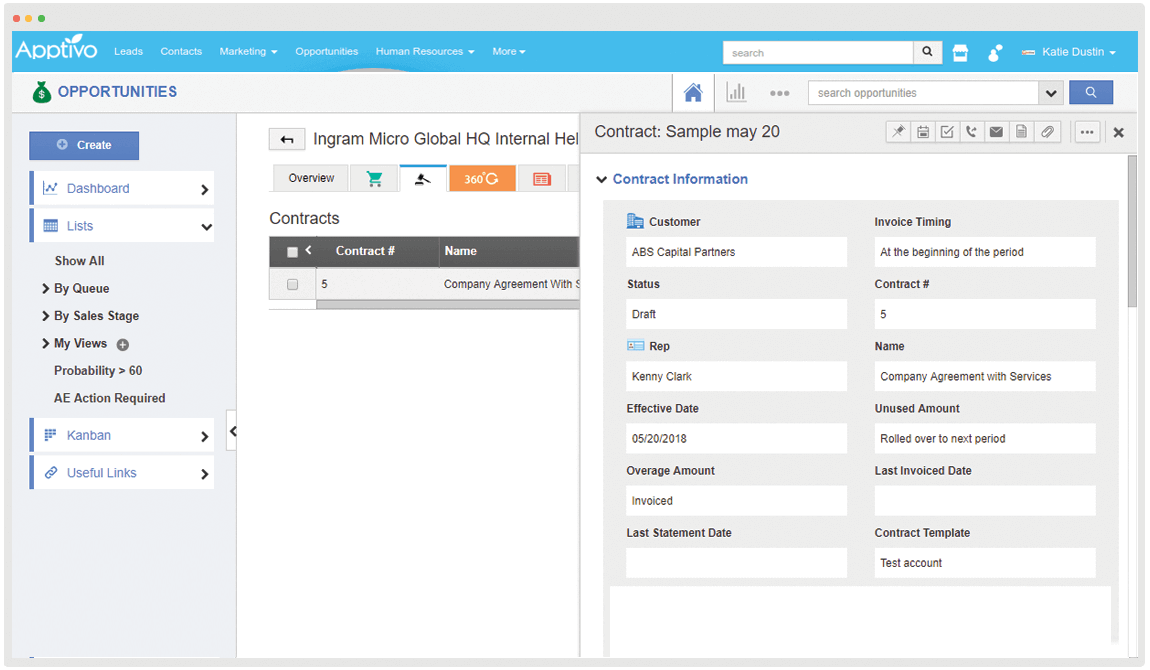
Task: Tick the checkbox for contract 5 row
Action: [292, 285]
